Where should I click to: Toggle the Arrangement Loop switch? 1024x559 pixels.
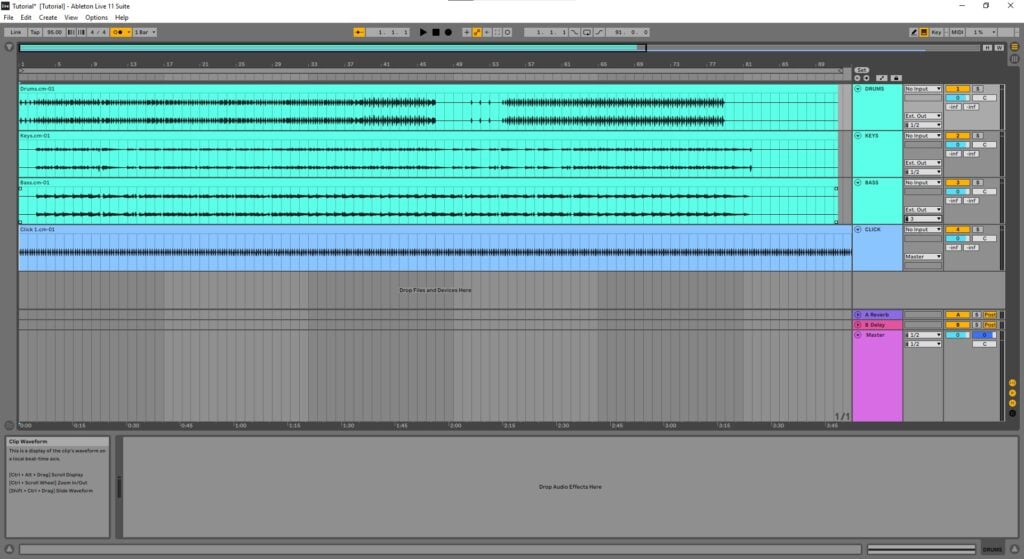pos(586,32)
